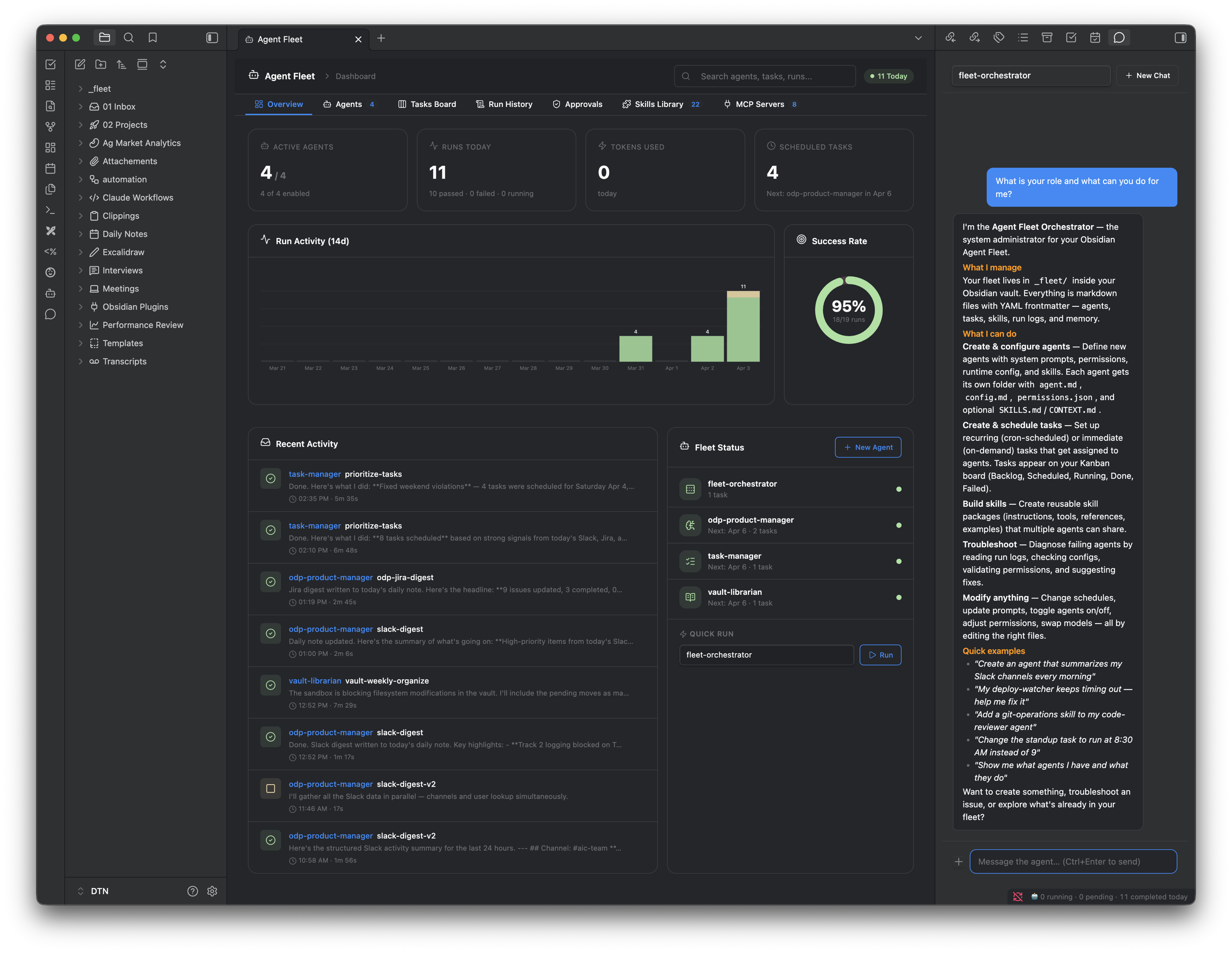Click the Quick Run Run button
This screenshot has width=1232, height=953.
point(880,655)
